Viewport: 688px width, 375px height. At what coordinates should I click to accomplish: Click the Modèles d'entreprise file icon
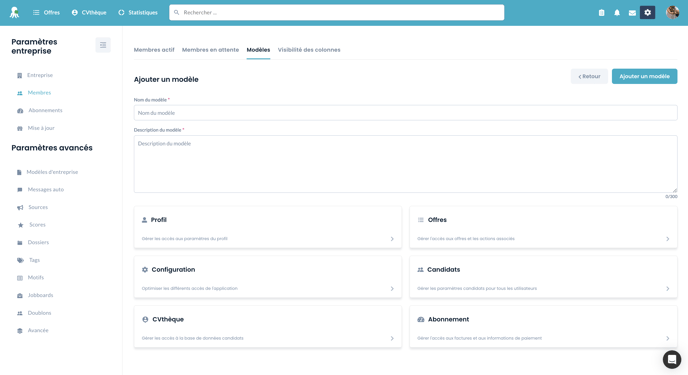19,172
